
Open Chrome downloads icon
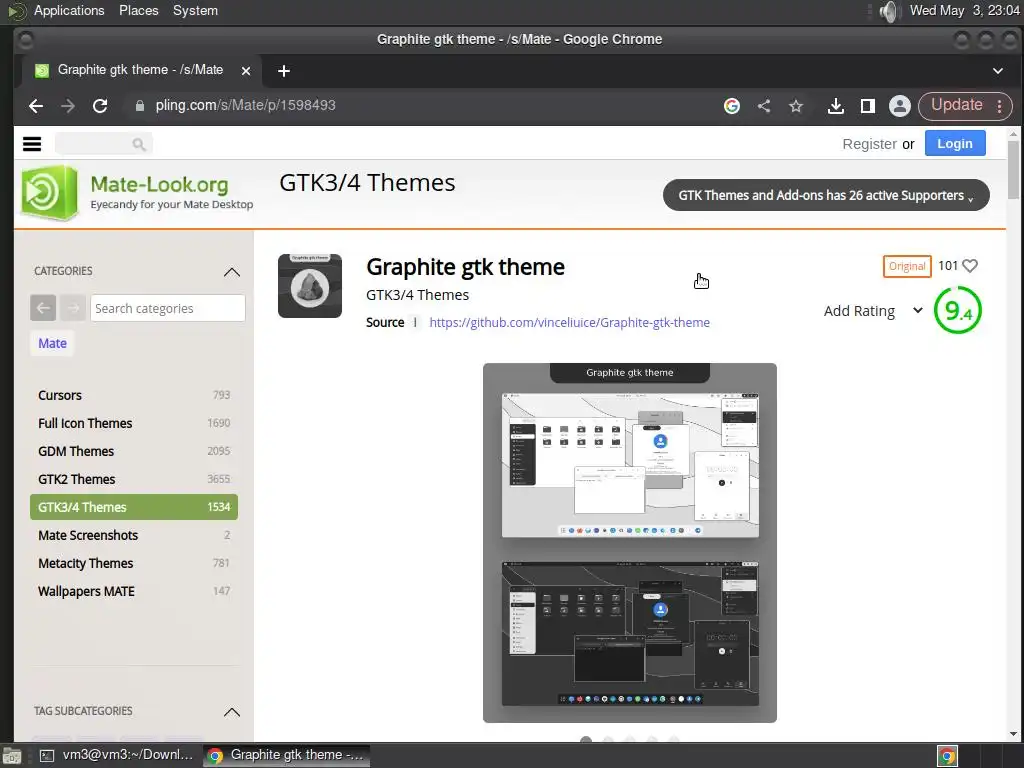click(x=835, y=106)
